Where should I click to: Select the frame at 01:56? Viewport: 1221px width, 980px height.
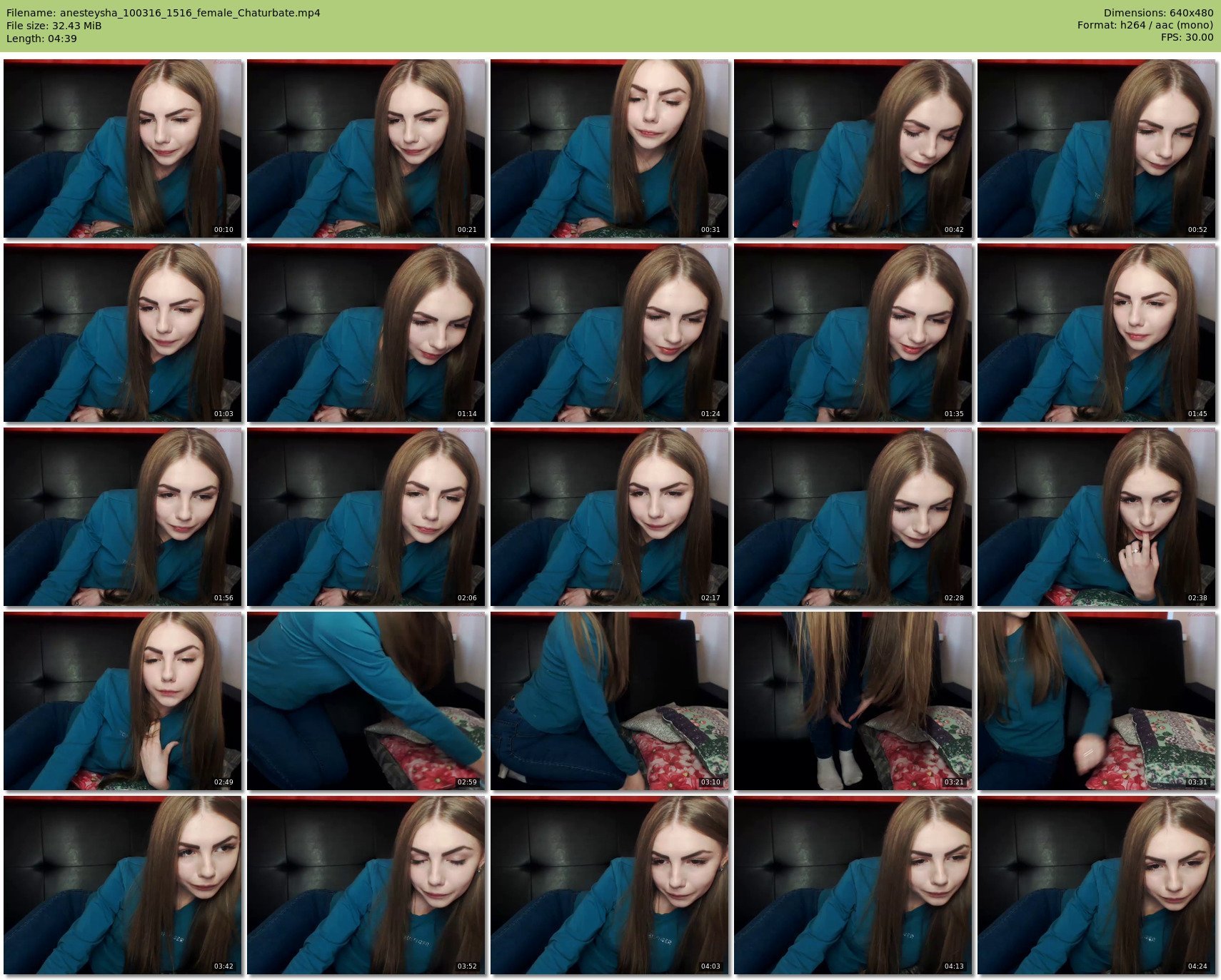pyautogui.click(x=123, y=517)
